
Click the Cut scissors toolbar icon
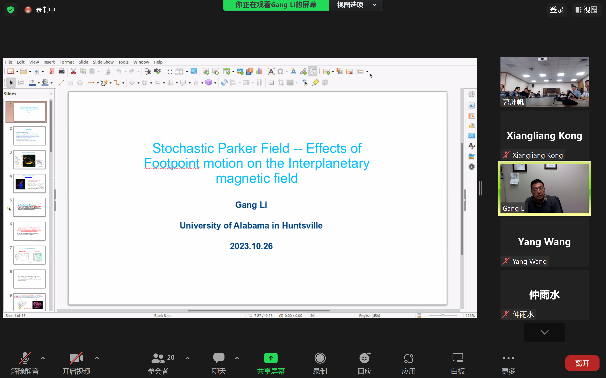point(73,72)
